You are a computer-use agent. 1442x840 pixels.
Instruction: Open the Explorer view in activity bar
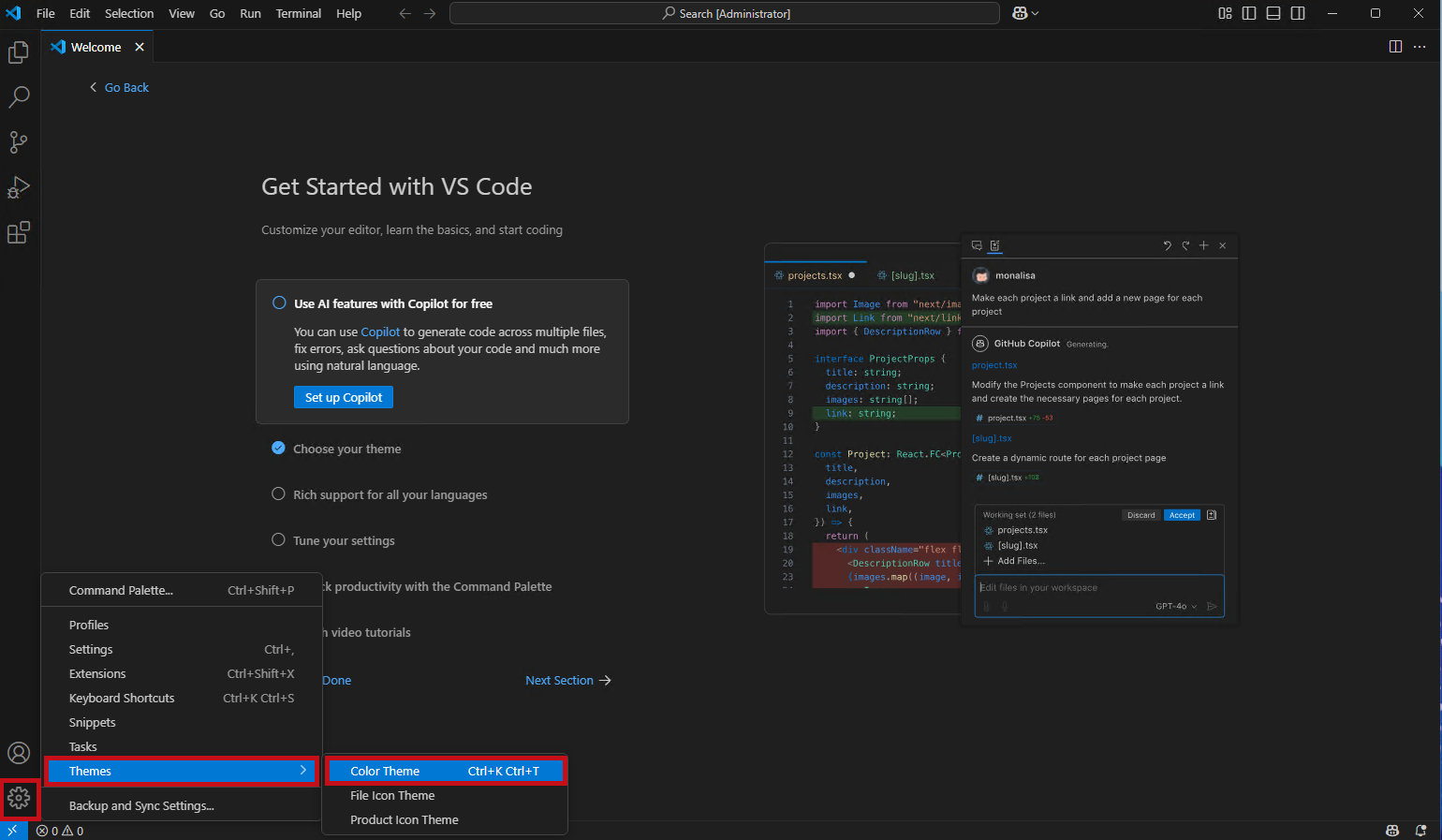pos(19,52)
